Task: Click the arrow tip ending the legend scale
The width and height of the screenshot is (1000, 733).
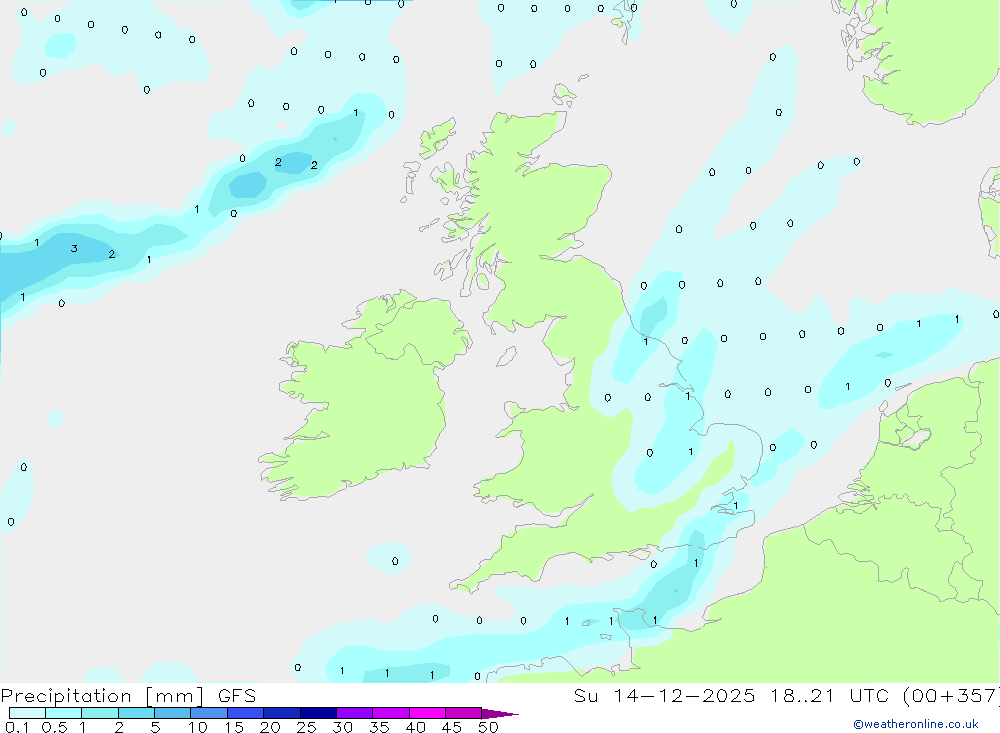Action: pyautogui.click(x=501, y=714)
